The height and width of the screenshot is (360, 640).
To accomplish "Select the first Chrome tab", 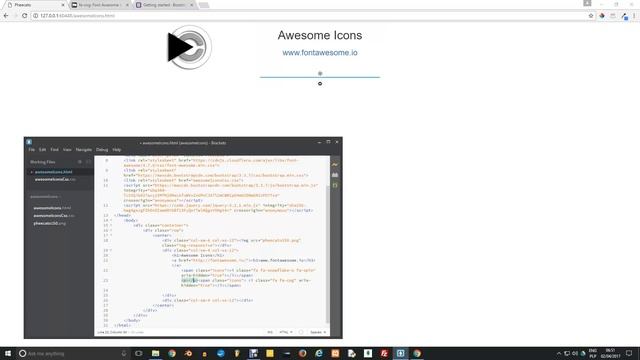I will click(35, 5).
